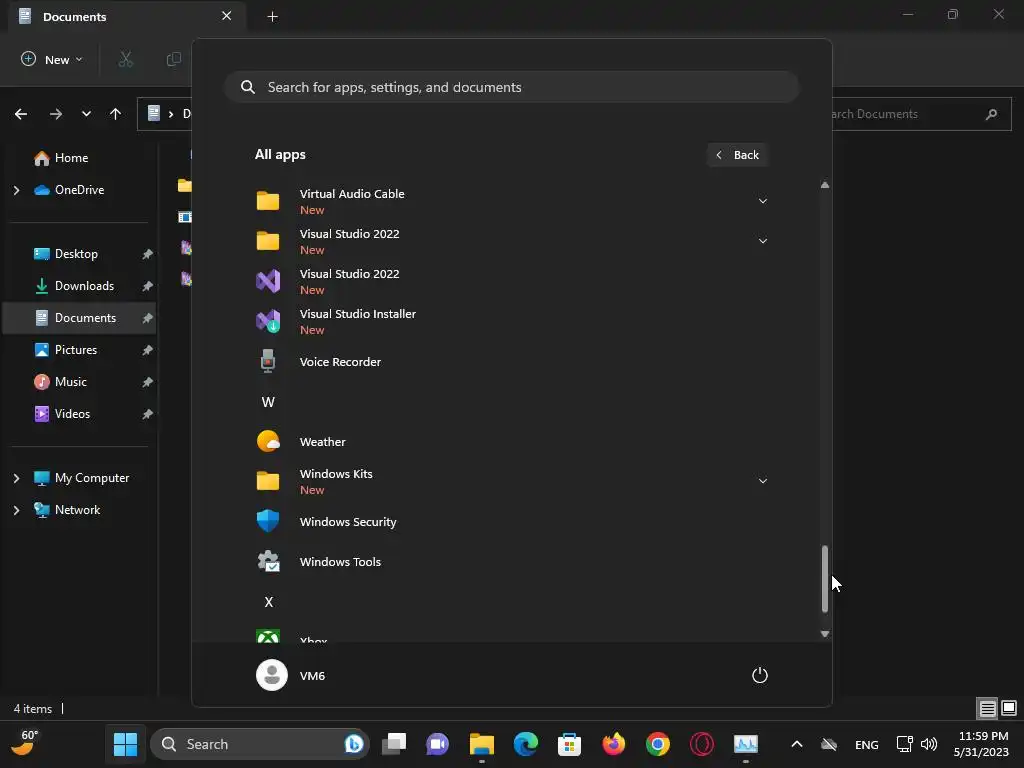
Task: Open Task View from taskbar
Action: click(394, 744)
